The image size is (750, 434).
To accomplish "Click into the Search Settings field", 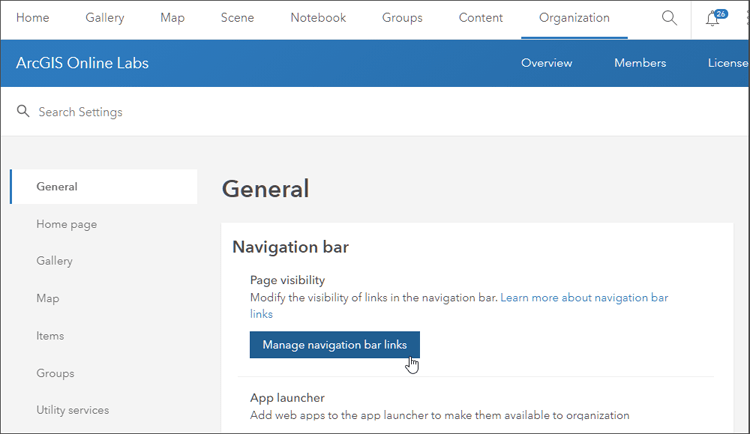I will 375,111.
